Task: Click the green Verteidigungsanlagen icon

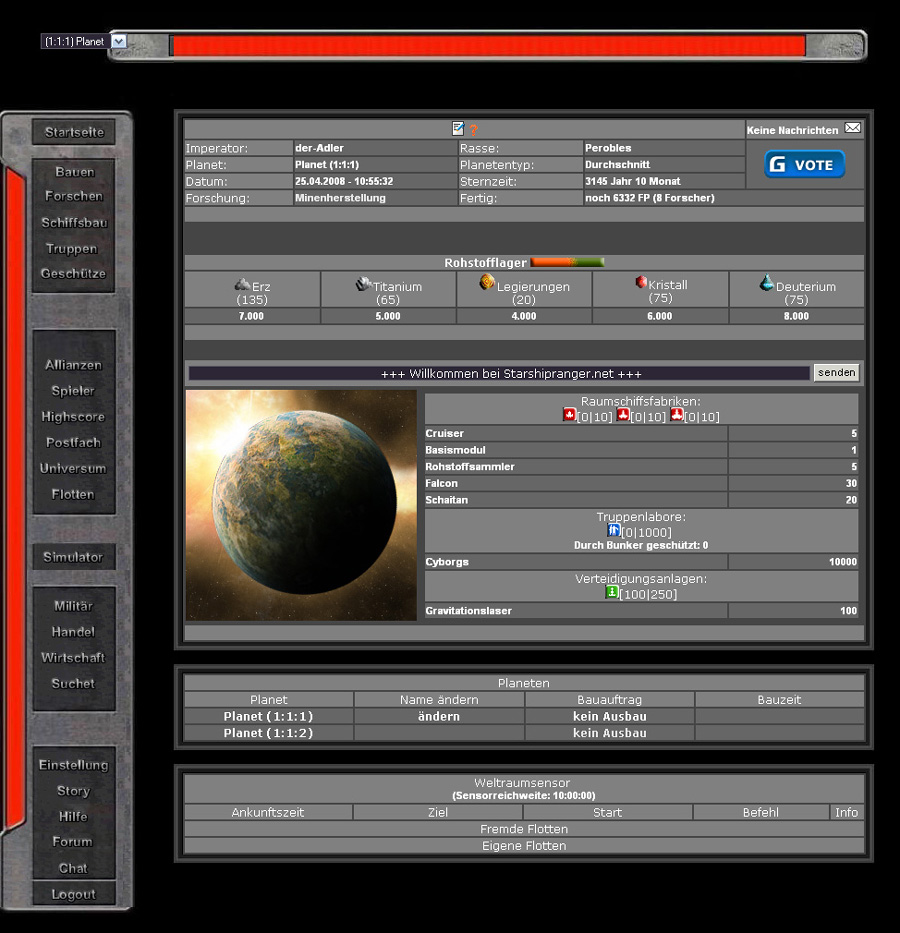Action: pos(612,593)
